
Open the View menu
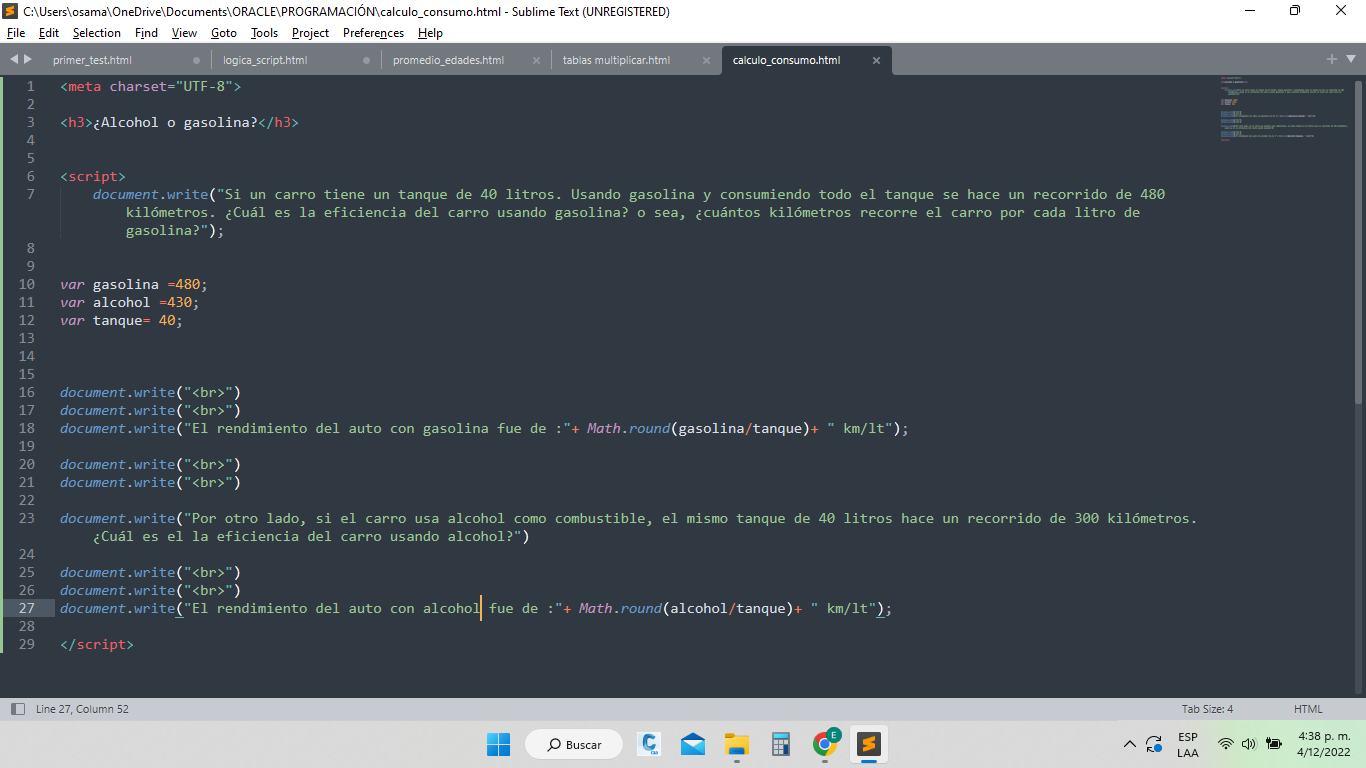coord(184,33)
